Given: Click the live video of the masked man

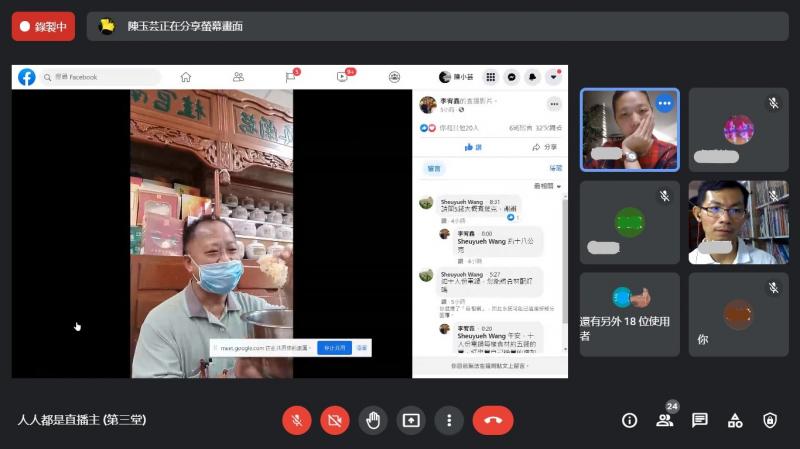Looking at the screenshot, I should (212, 234).
